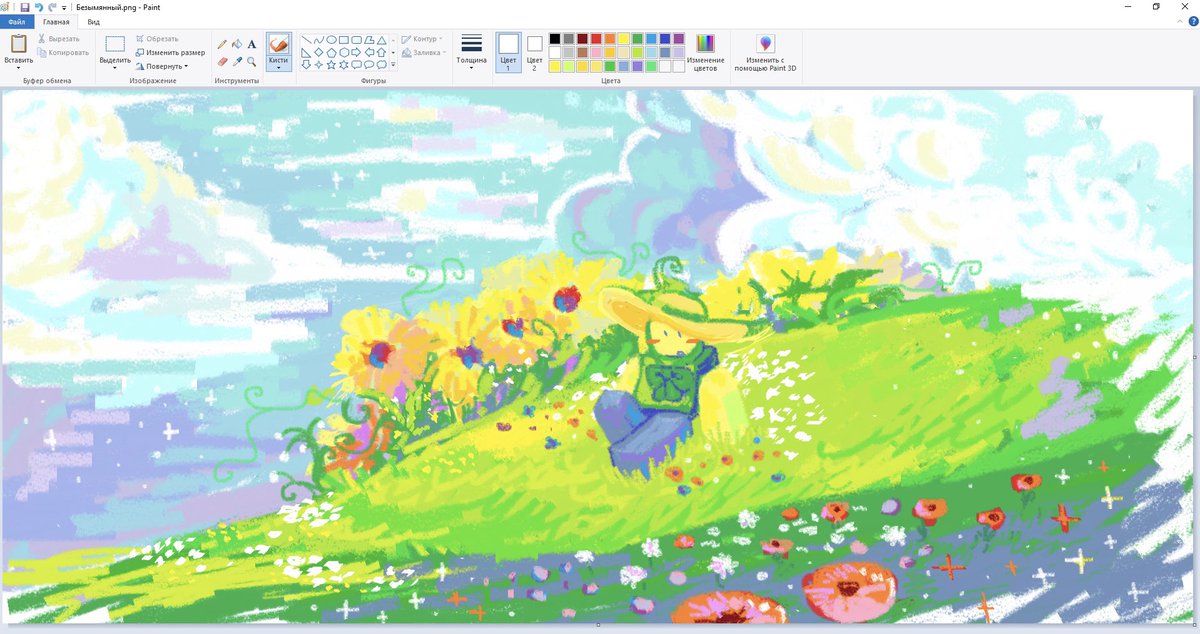The height and width of the screenshot is (634, 1200).
Task: Open the Повернуть rotate dropdown
Action: (x=161, y=66)
